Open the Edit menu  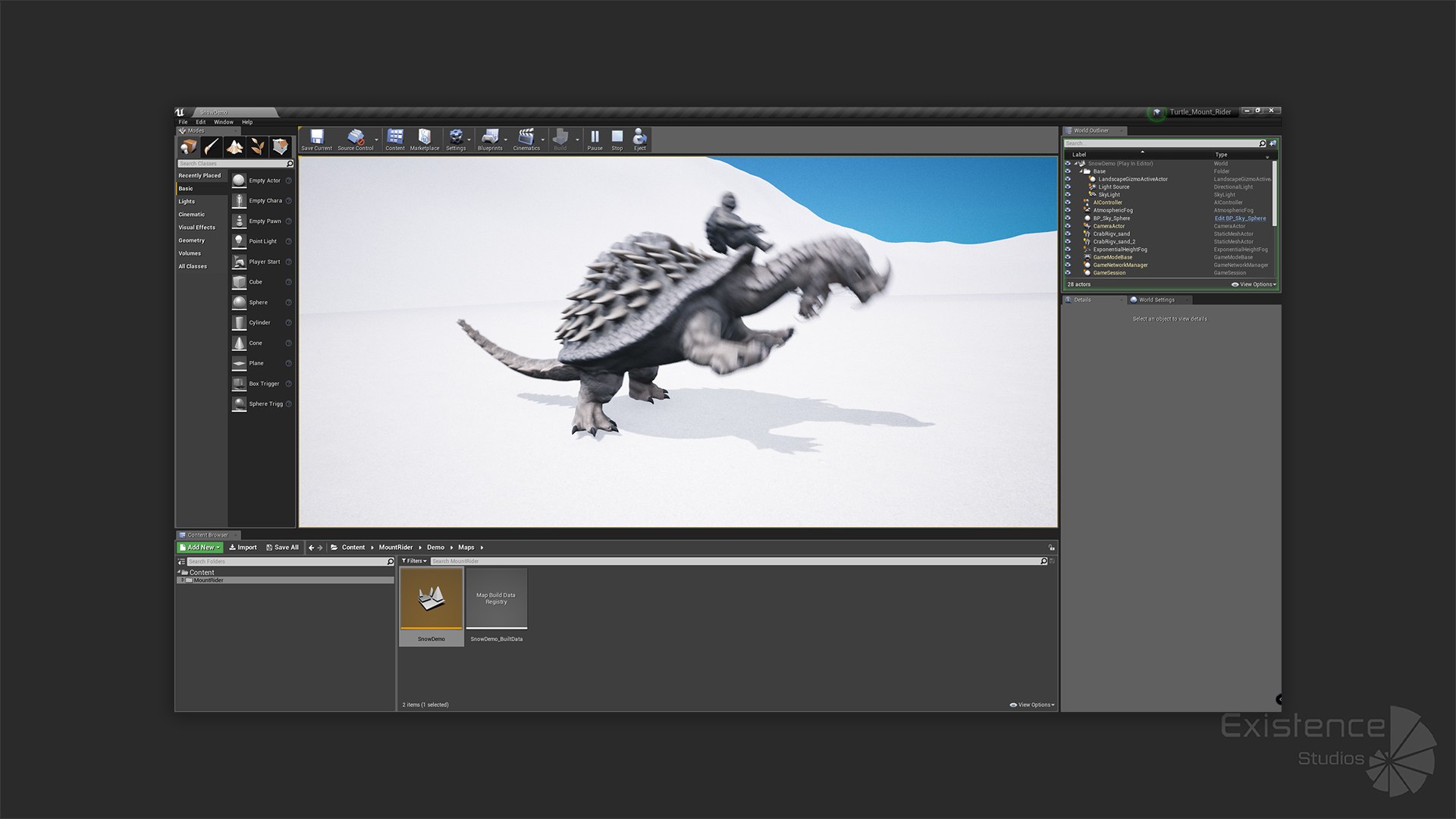pyautogui.click(x=201, y=122)
